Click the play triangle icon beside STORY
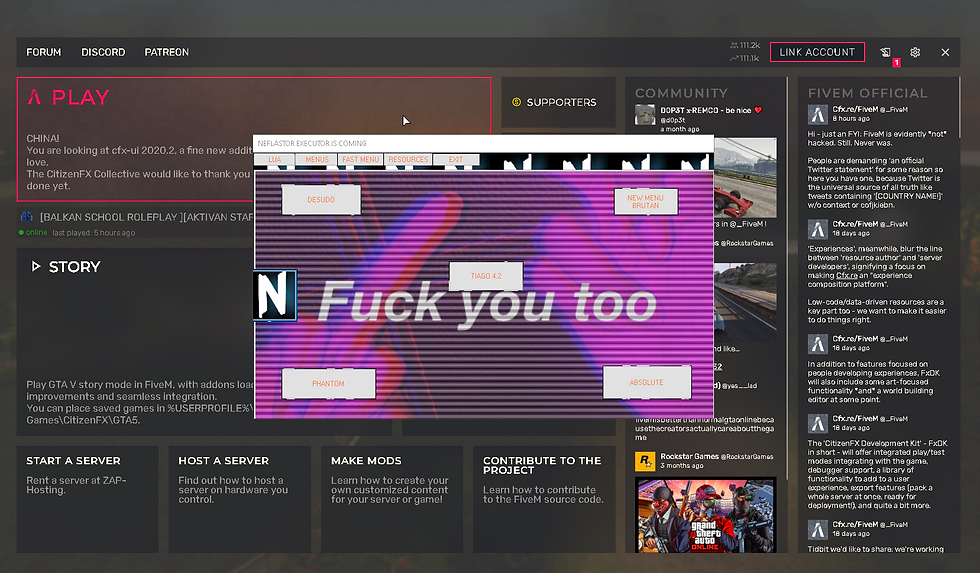The width and height of the screenshot is (980, 573). pos(36,267)
